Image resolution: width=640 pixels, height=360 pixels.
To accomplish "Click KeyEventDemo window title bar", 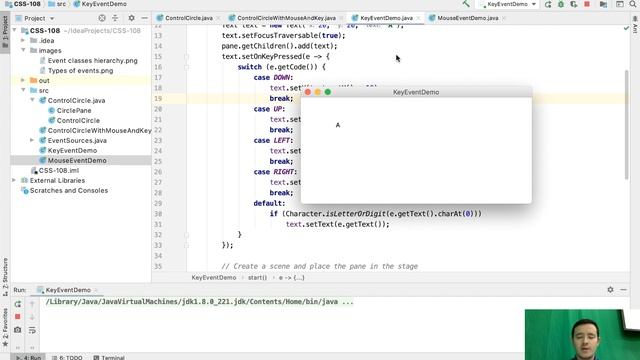I will tap(416, 92).
